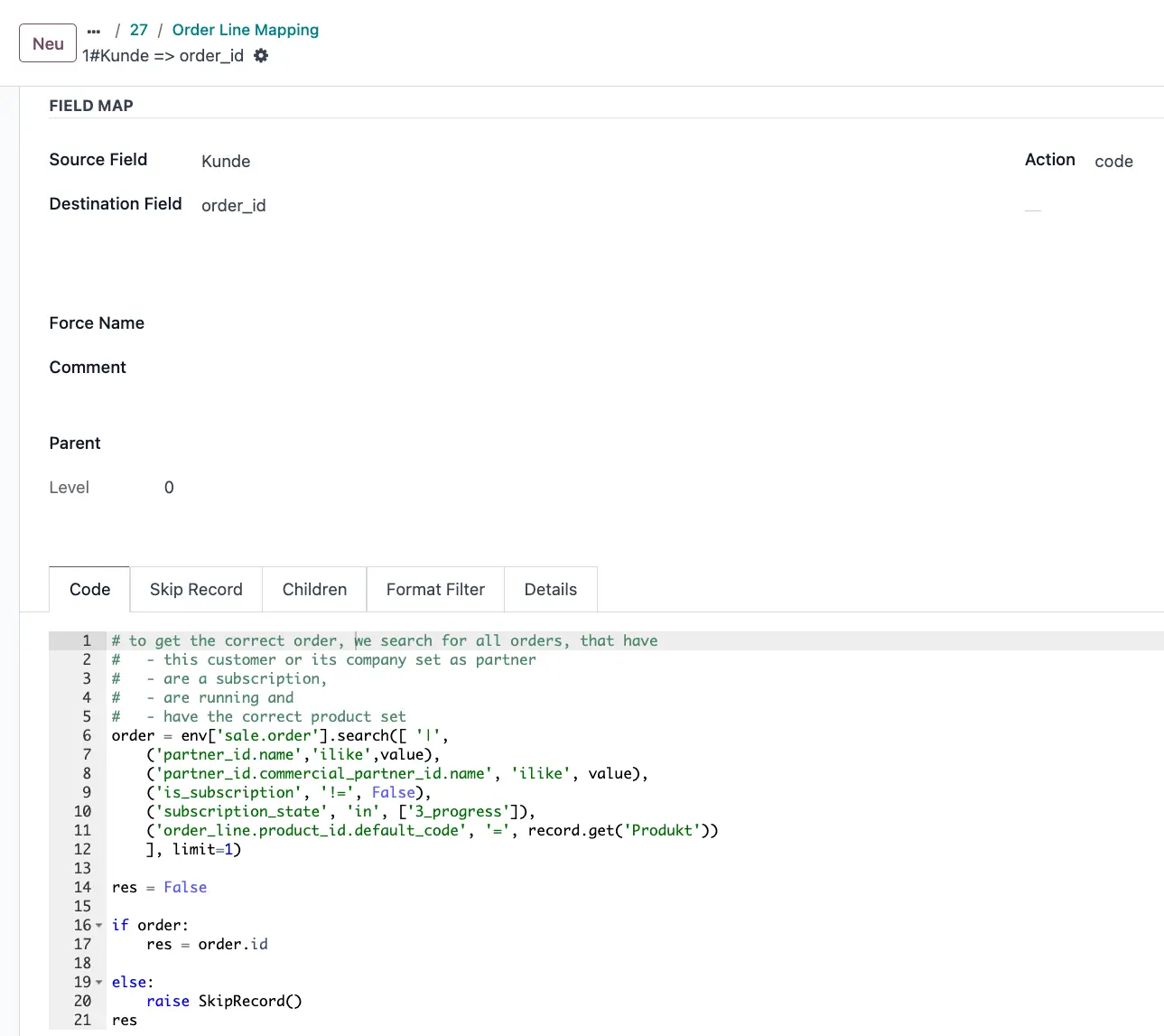The width and height of the screenshot is (1164, 1036).
Task: Click the record title '1#Kunde => order_id'
Action: click(x=163, y=56)
